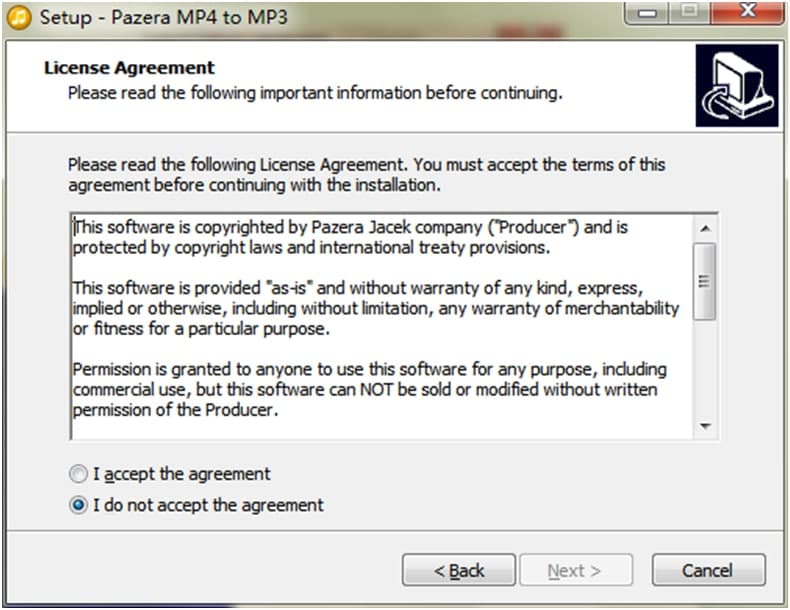Viewport: 790px width, 610px height.
Task: Click the installer computer image in the header
Action: coord(737,85)
